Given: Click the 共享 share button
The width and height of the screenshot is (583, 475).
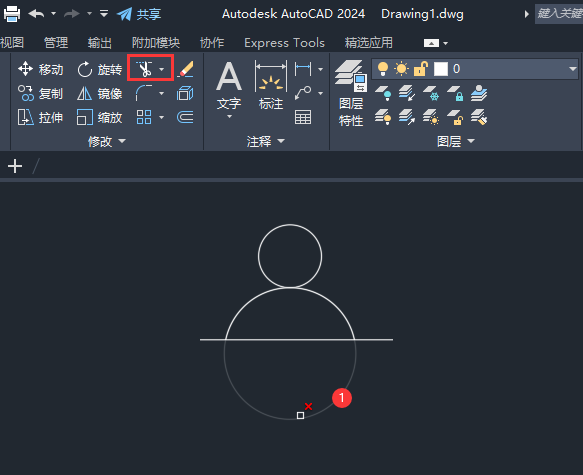Looking at the screenshot, I should pos(139,14).
